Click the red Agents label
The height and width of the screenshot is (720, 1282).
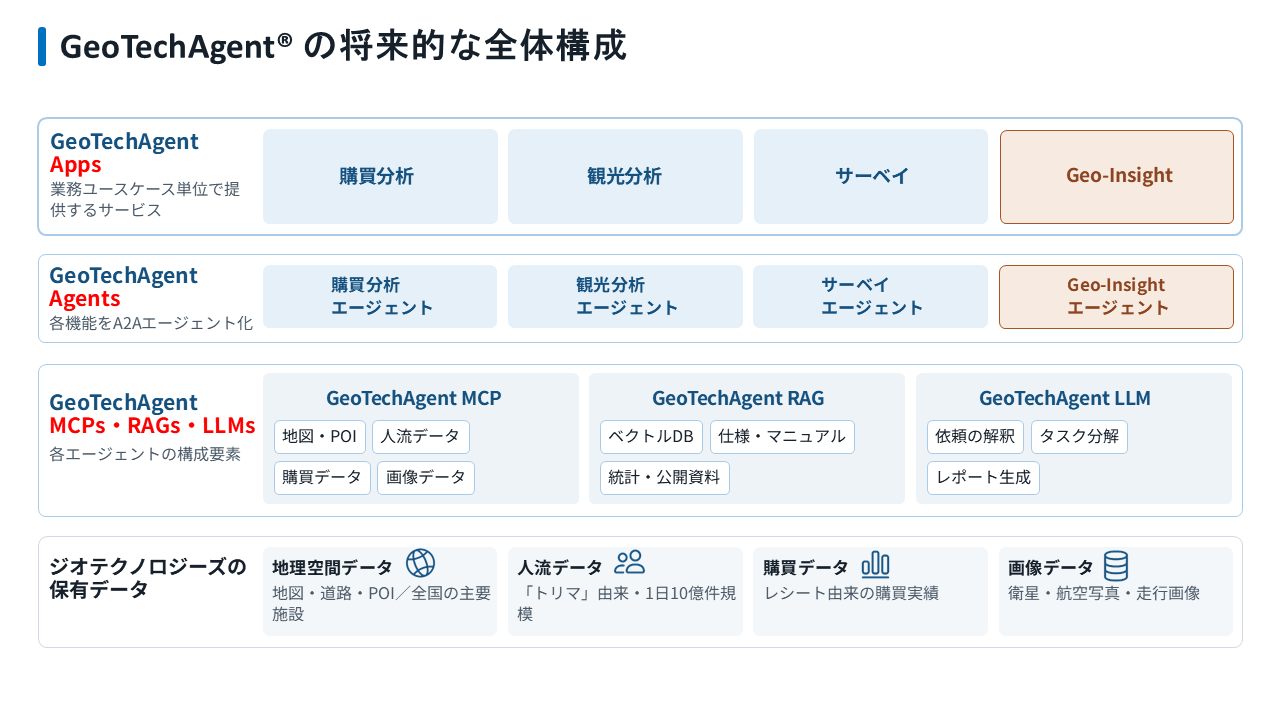click(85, 298)
